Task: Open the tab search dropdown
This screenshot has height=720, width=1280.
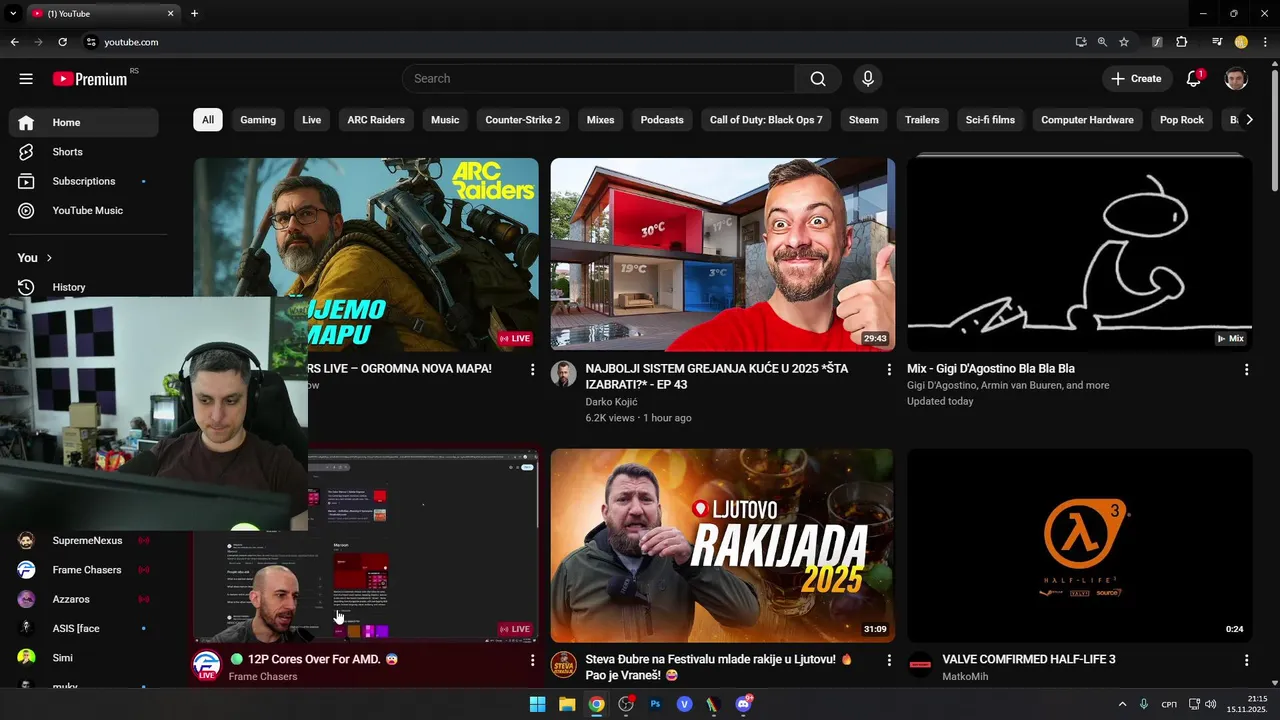Action: point(13,13)
